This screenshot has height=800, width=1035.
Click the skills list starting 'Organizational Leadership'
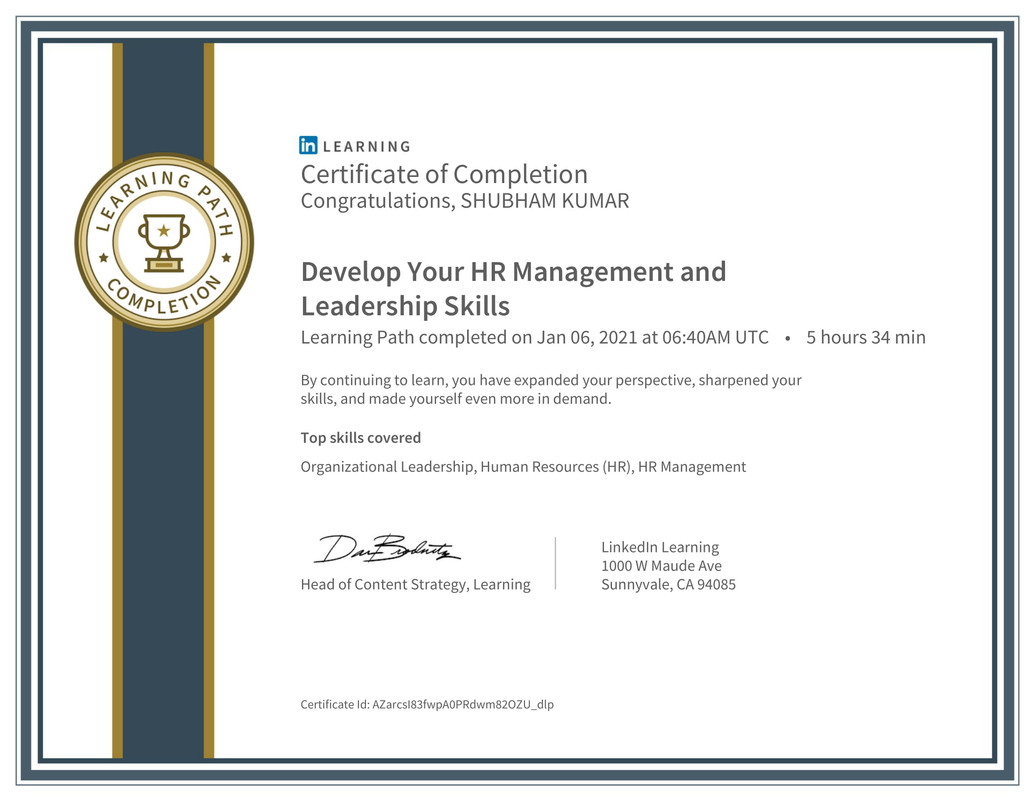(523, 467)
